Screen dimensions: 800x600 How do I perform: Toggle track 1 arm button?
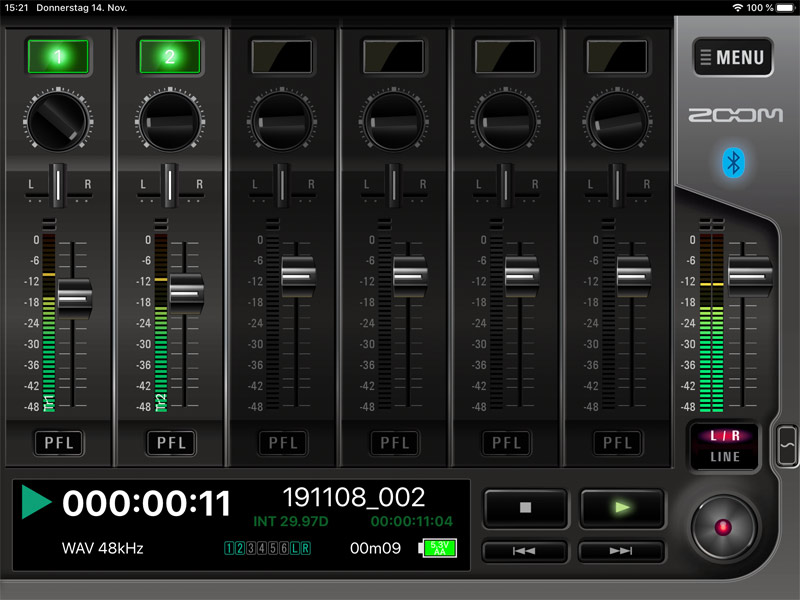pos(57,57)
